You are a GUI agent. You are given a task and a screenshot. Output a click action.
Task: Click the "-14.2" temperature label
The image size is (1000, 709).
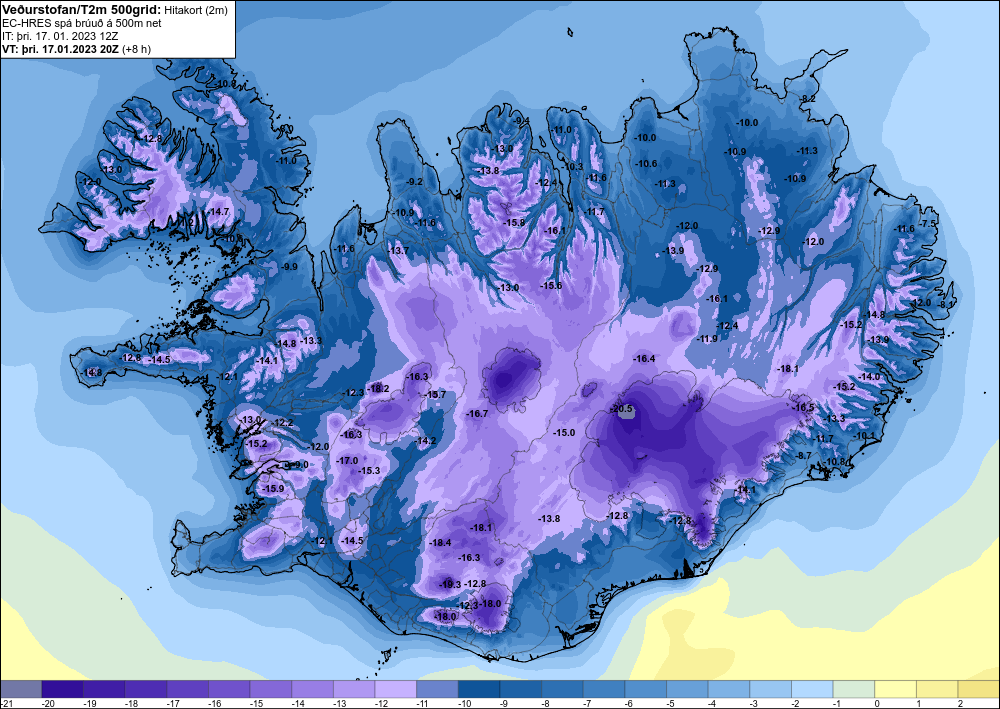tap(426, 441)
